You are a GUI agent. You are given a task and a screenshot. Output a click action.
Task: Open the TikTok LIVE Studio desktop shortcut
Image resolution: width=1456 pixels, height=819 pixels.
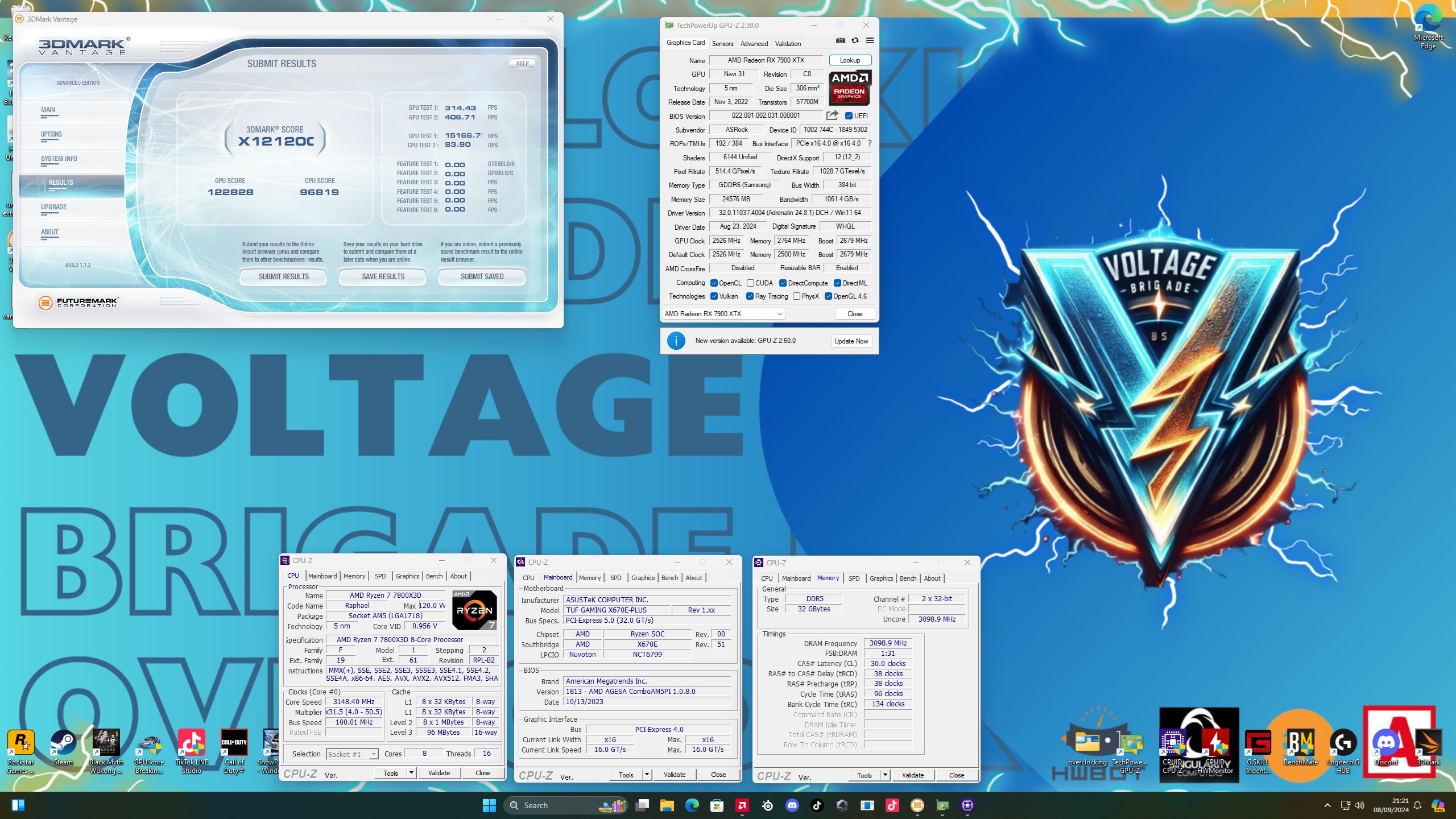(x=192, y=751)
